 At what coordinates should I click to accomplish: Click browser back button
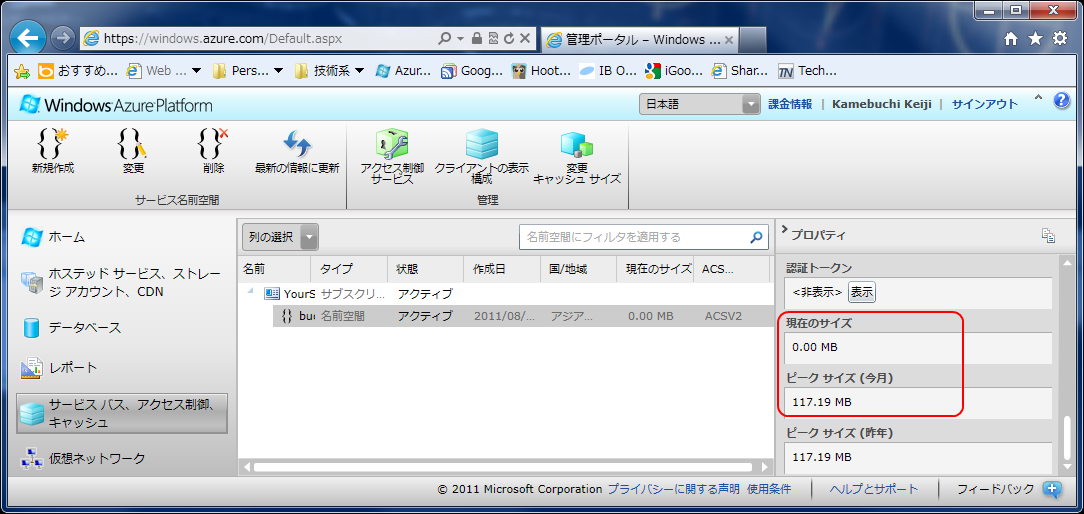coord(28,39)
